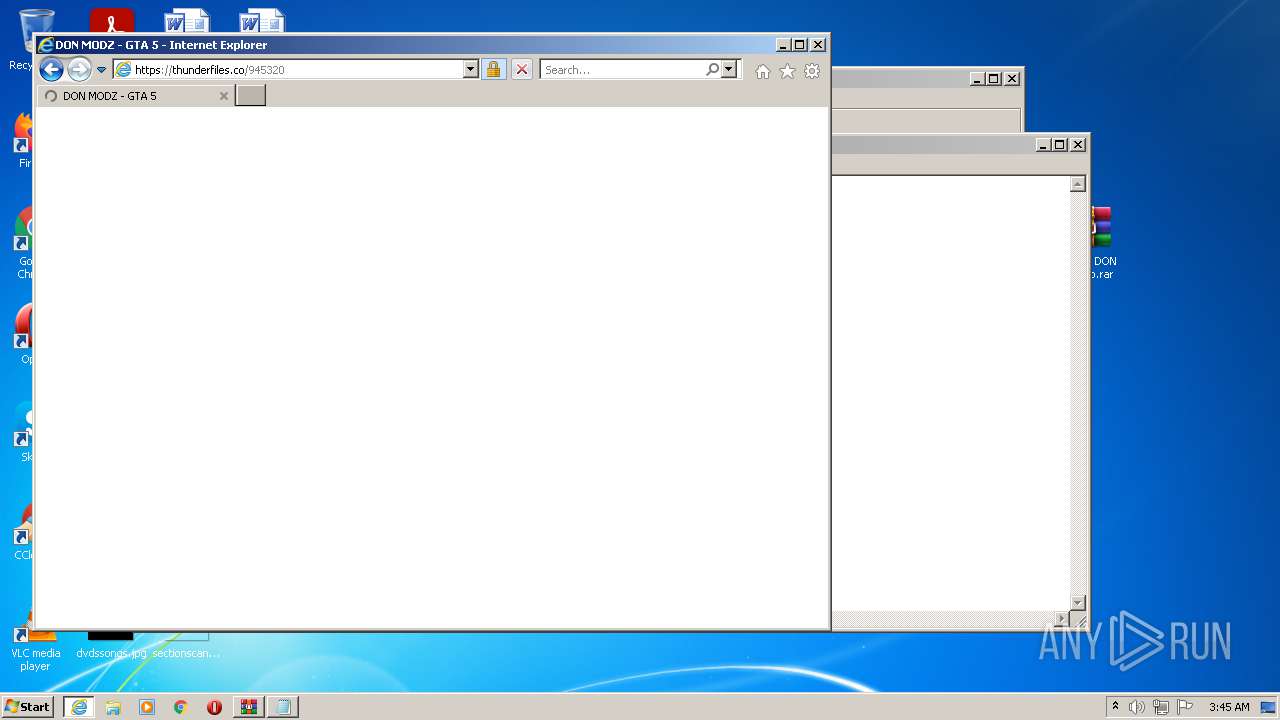Open the volume speaker tray icon
This screenshot has width=1280, height=720.
tap(1137, 707)
